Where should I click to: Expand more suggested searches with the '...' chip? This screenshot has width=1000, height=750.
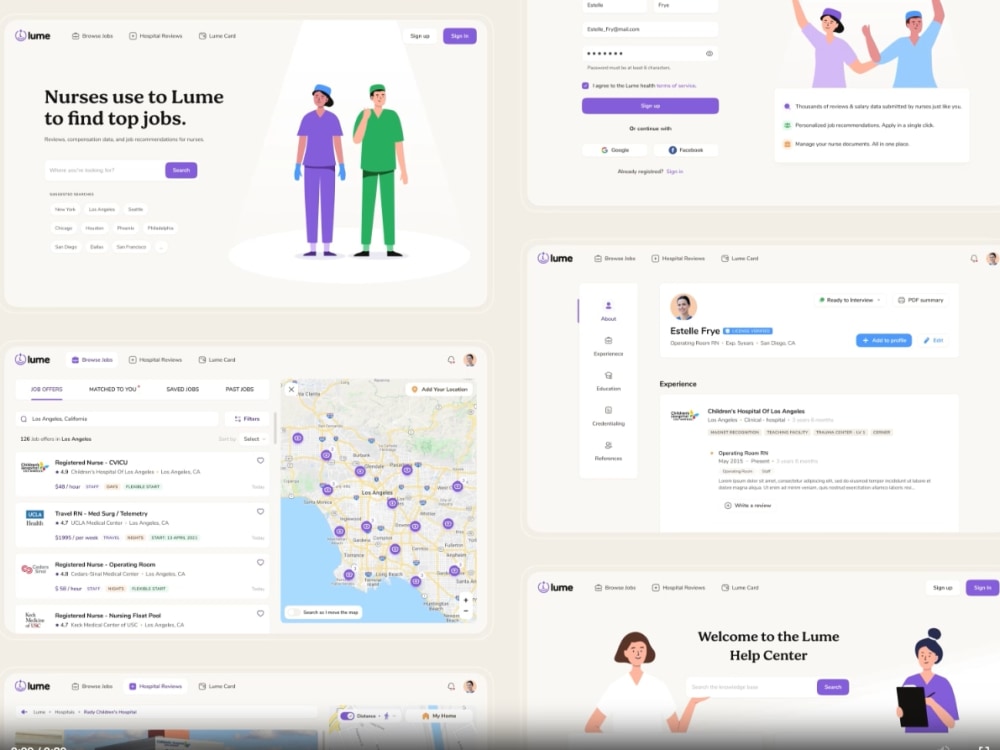coord(161,247)
